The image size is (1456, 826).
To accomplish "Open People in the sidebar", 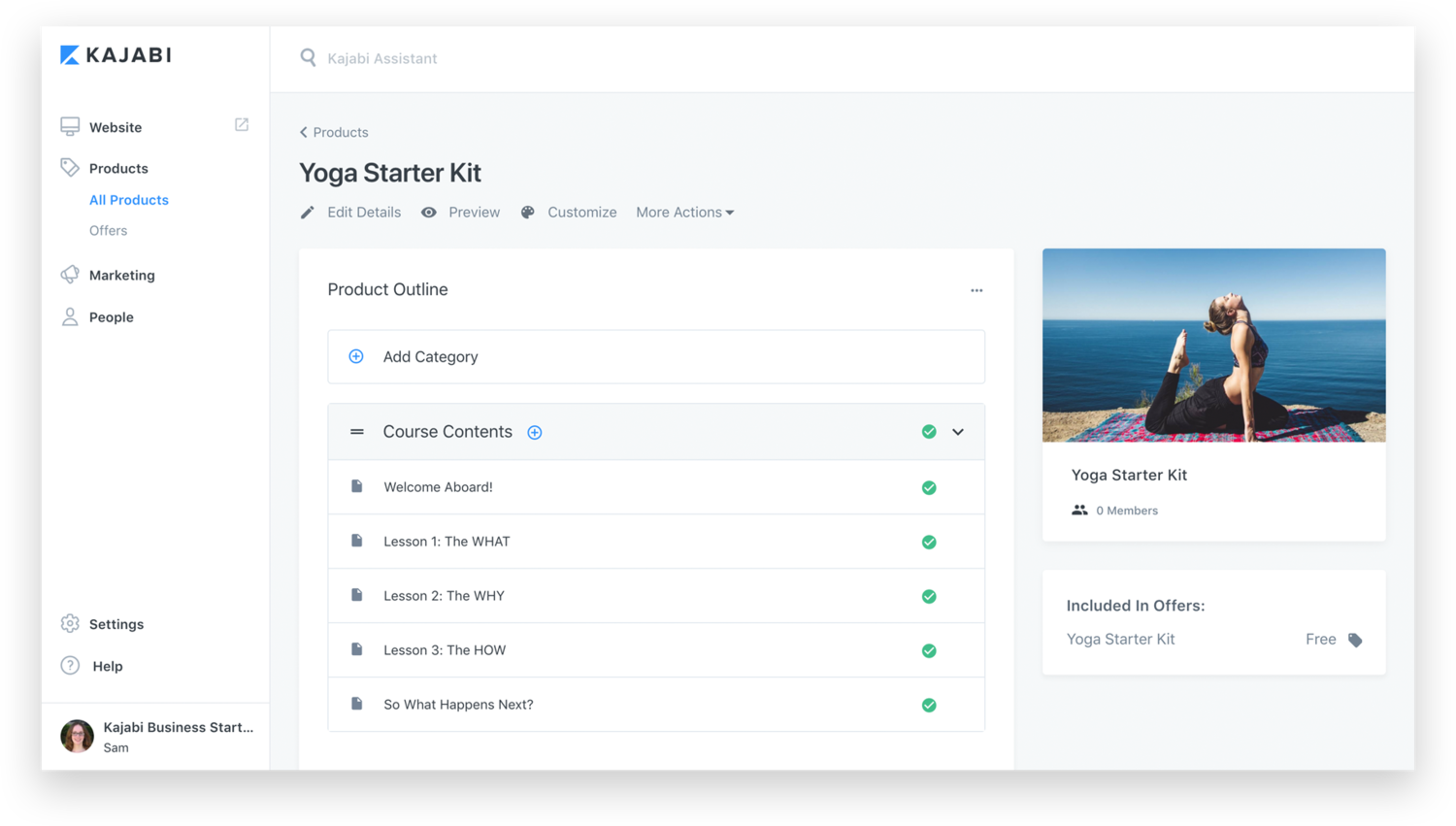I will 112,317.
